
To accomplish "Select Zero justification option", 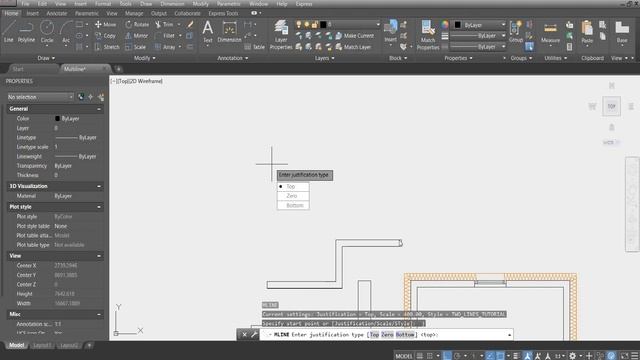I will pos(293,196).
